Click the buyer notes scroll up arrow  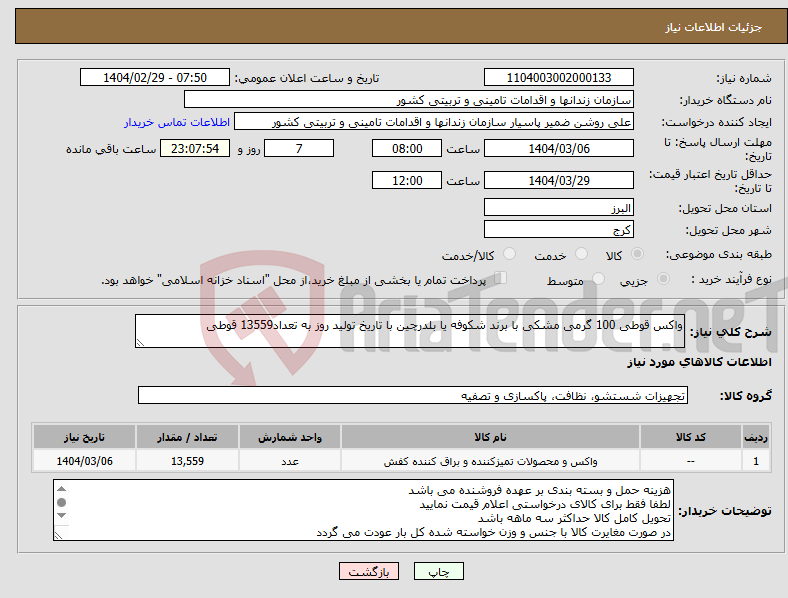(x=61, y=489)
